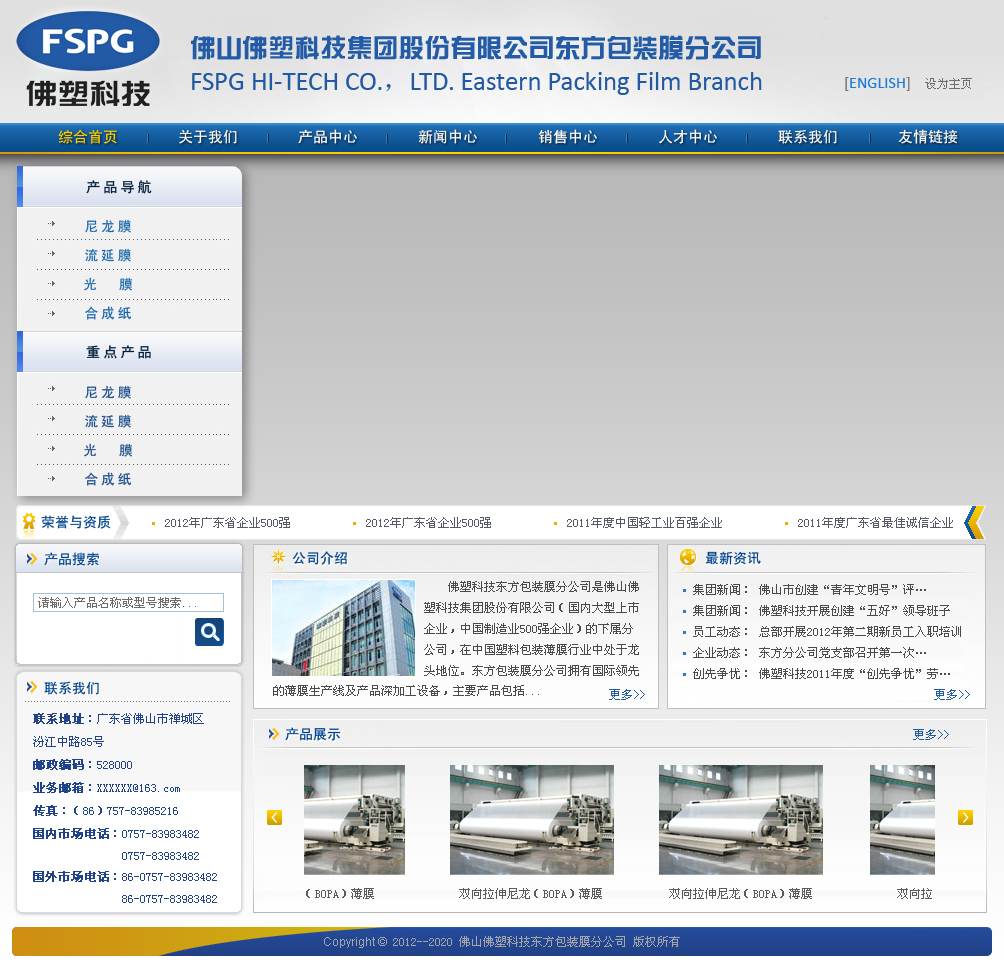Select 合成纸 under 重点产品
This screenshot has width=1004, height=965.
pos(108,480)
